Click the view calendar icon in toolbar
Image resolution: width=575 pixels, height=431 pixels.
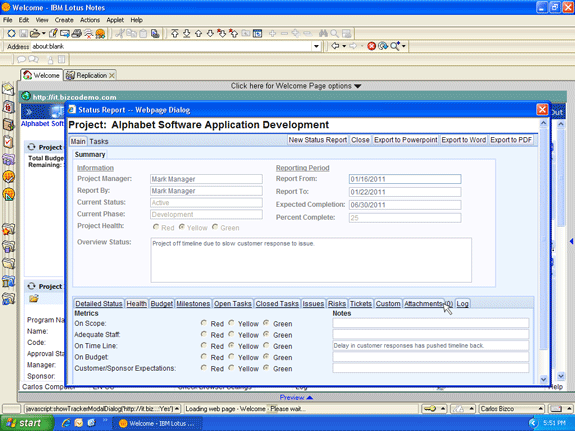click(257, 34)
